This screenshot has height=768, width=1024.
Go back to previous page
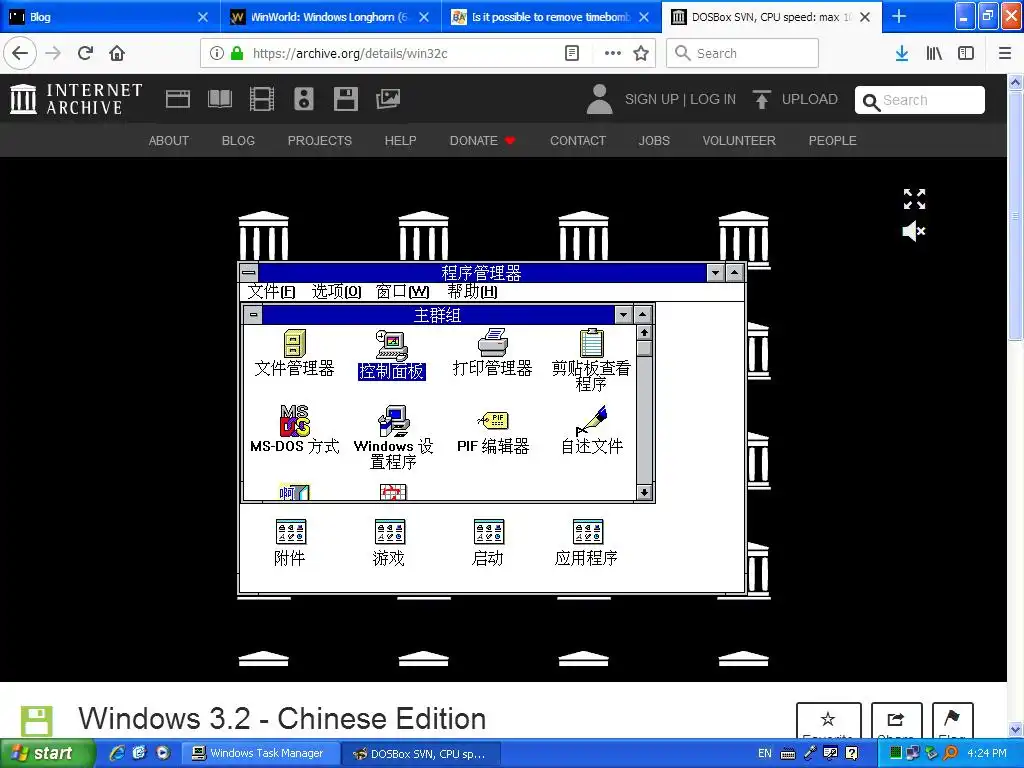point(20,54)
